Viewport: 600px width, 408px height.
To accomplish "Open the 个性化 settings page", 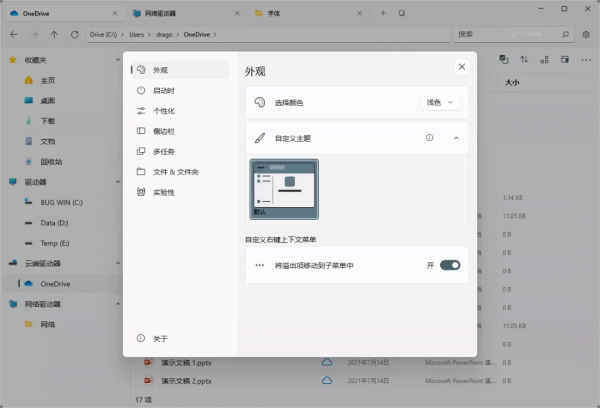I will [x=180, y=111].
